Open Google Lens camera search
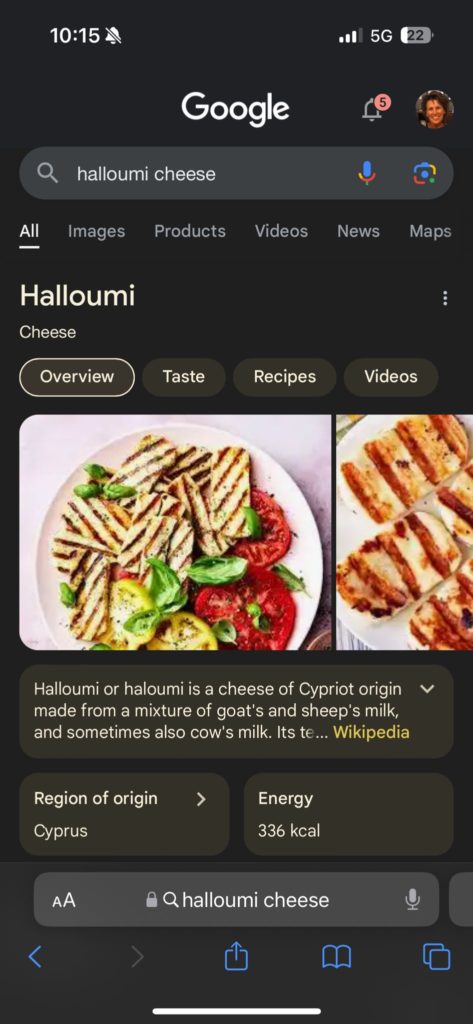This screenshot has width=473, height=1024. point(425,173)
